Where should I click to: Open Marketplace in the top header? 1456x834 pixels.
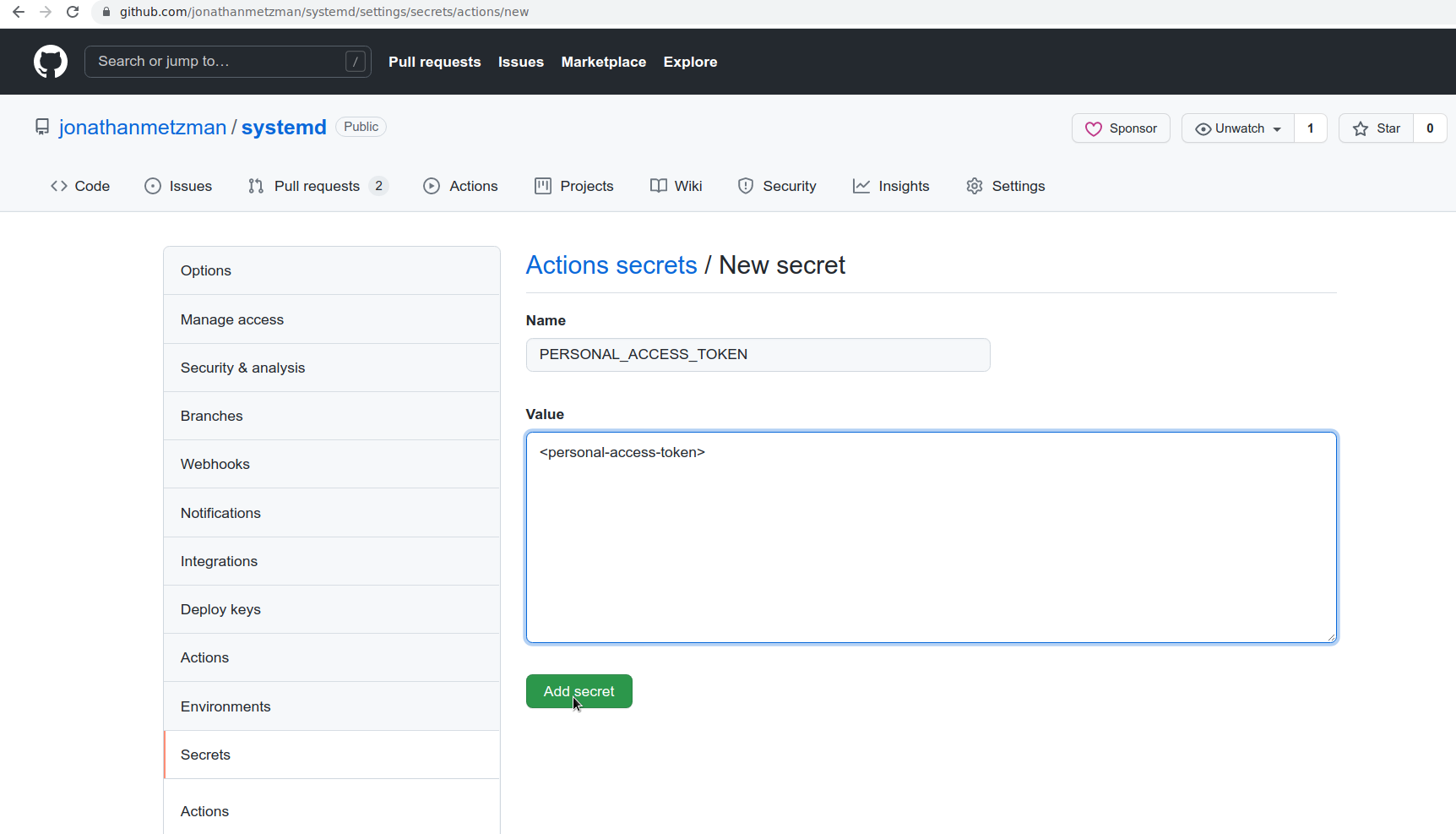pos(604,62)
